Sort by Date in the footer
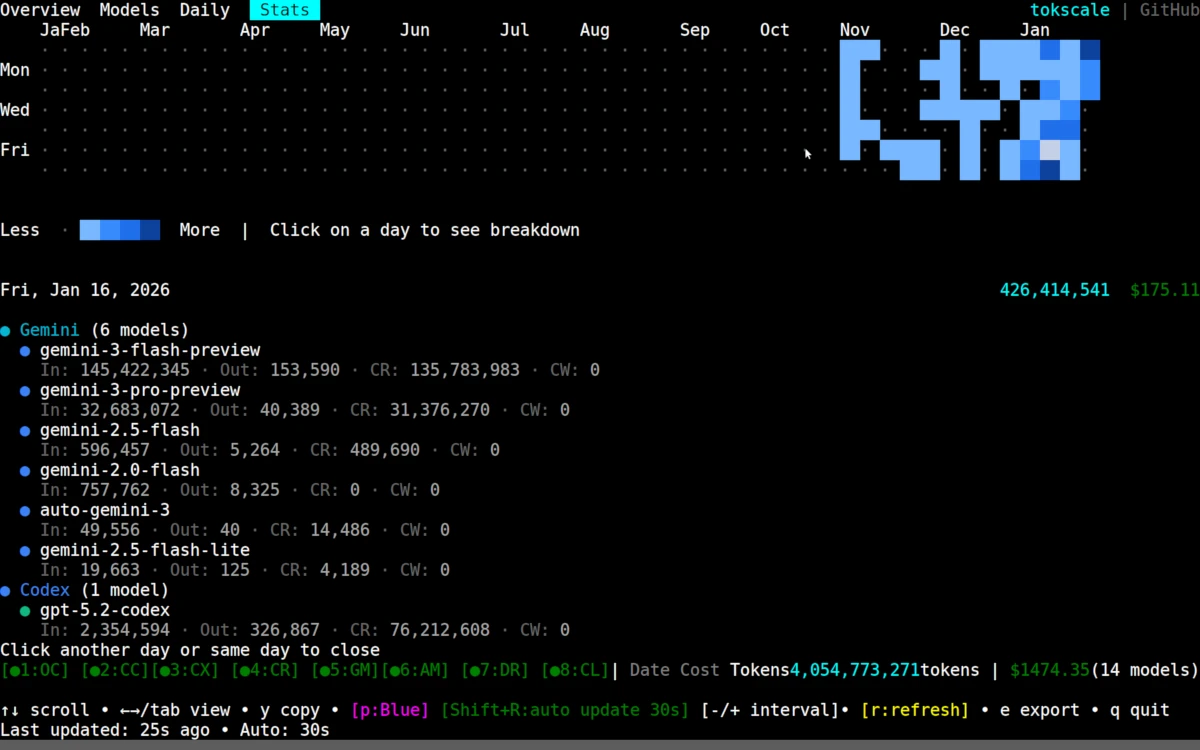This screenshot has height=750, width=1200. click(649, 670)
